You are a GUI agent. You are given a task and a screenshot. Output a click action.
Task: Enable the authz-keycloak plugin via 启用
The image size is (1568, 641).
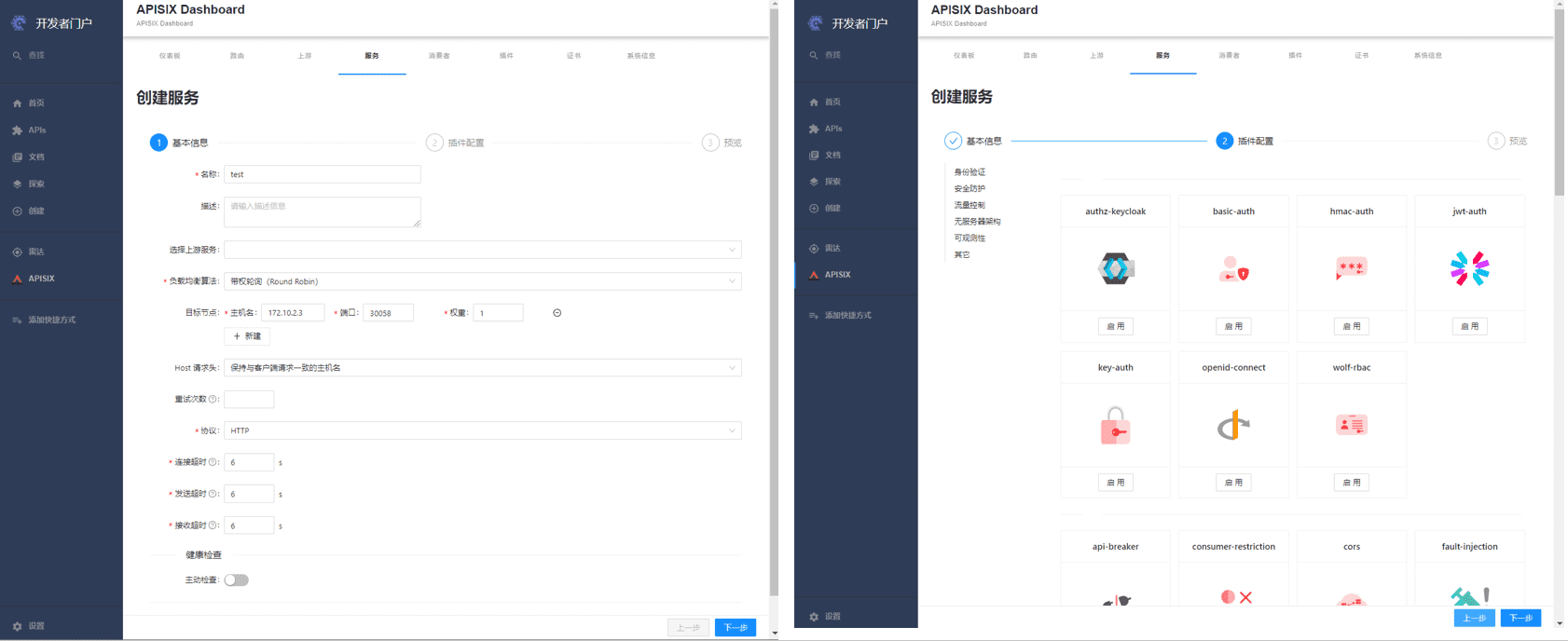1115,326
